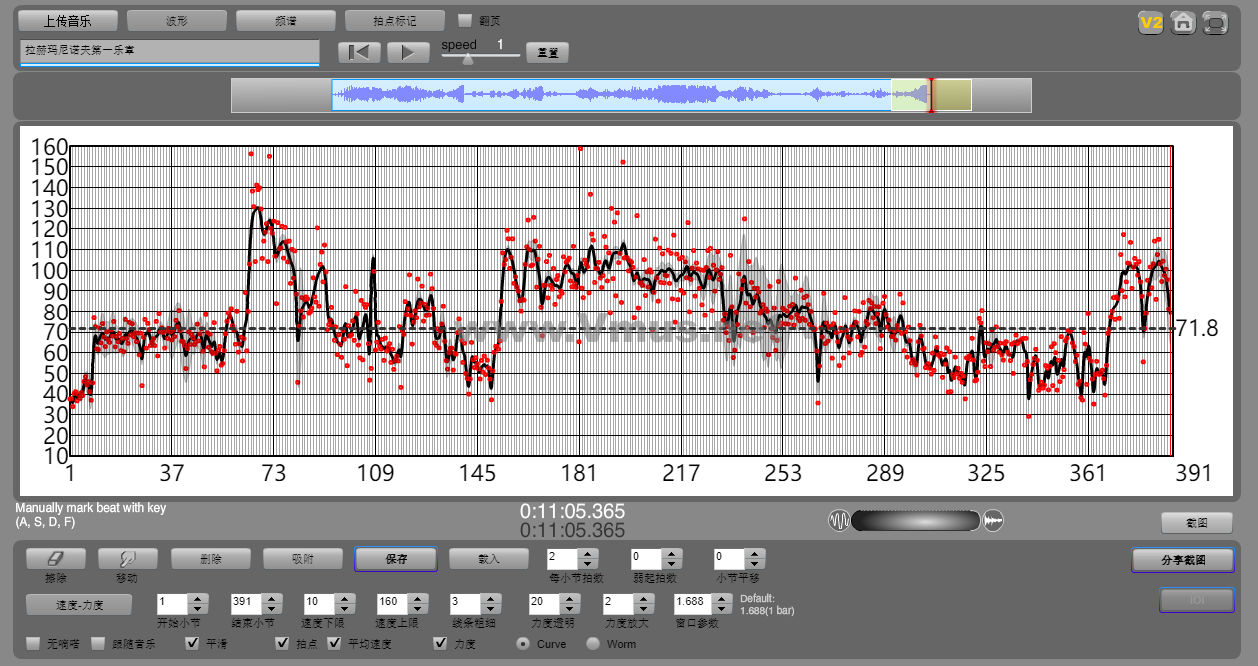
Task: Increase 力度放大 with its up arrow
Action: (644, 599)
